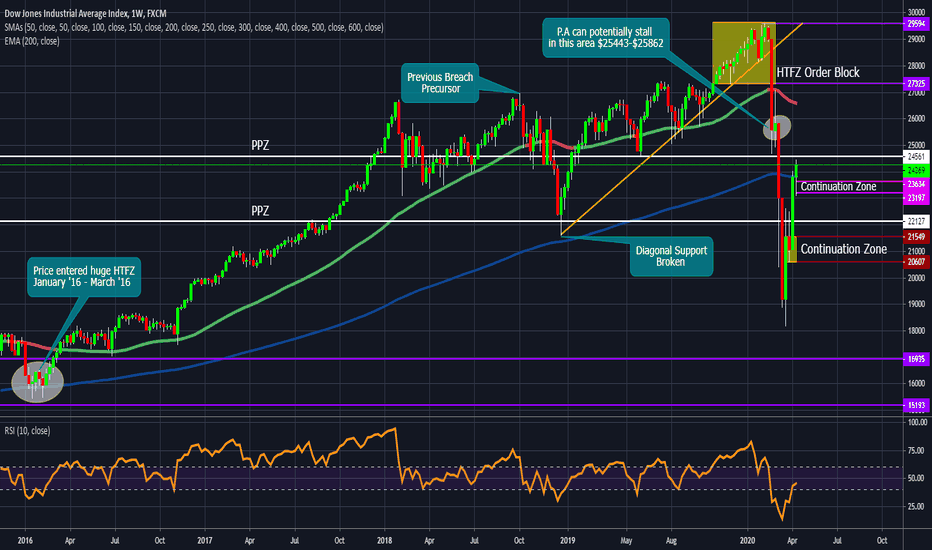
Task: Select the 'Diagonal Support Broken' callout
Action: [671, 256]
